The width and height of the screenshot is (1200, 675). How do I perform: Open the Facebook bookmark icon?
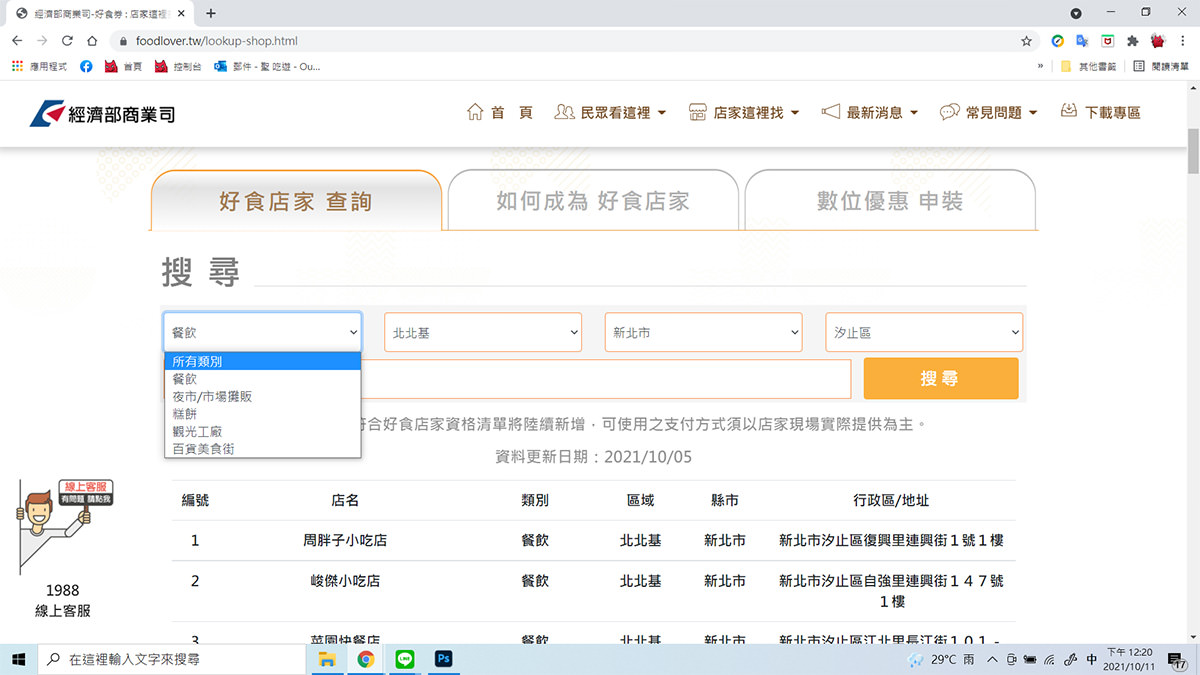coord(86,66)
